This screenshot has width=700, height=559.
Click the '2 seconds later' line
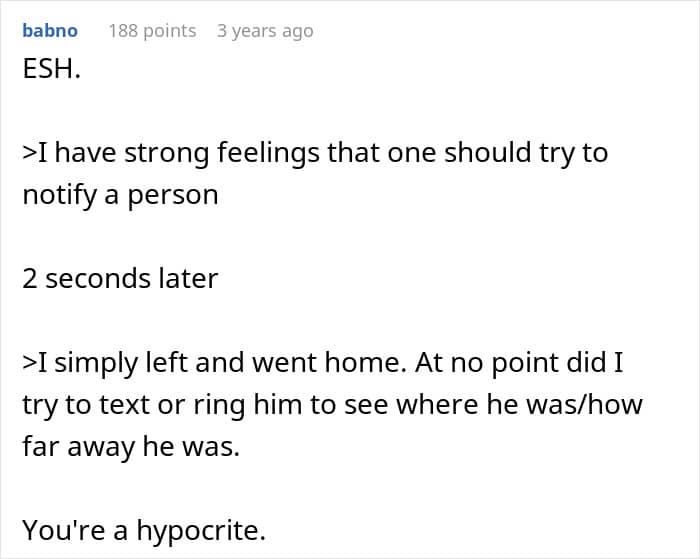point(120,279)
